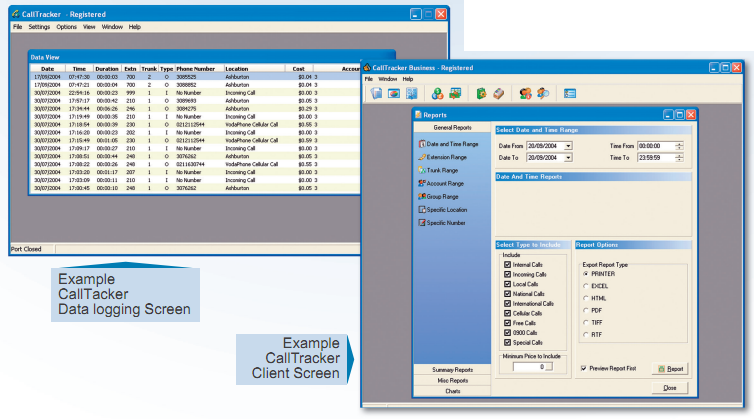Click the Minimum Price to Include field
Viewport: 754px width, 419px height.
tap(532, 367)
